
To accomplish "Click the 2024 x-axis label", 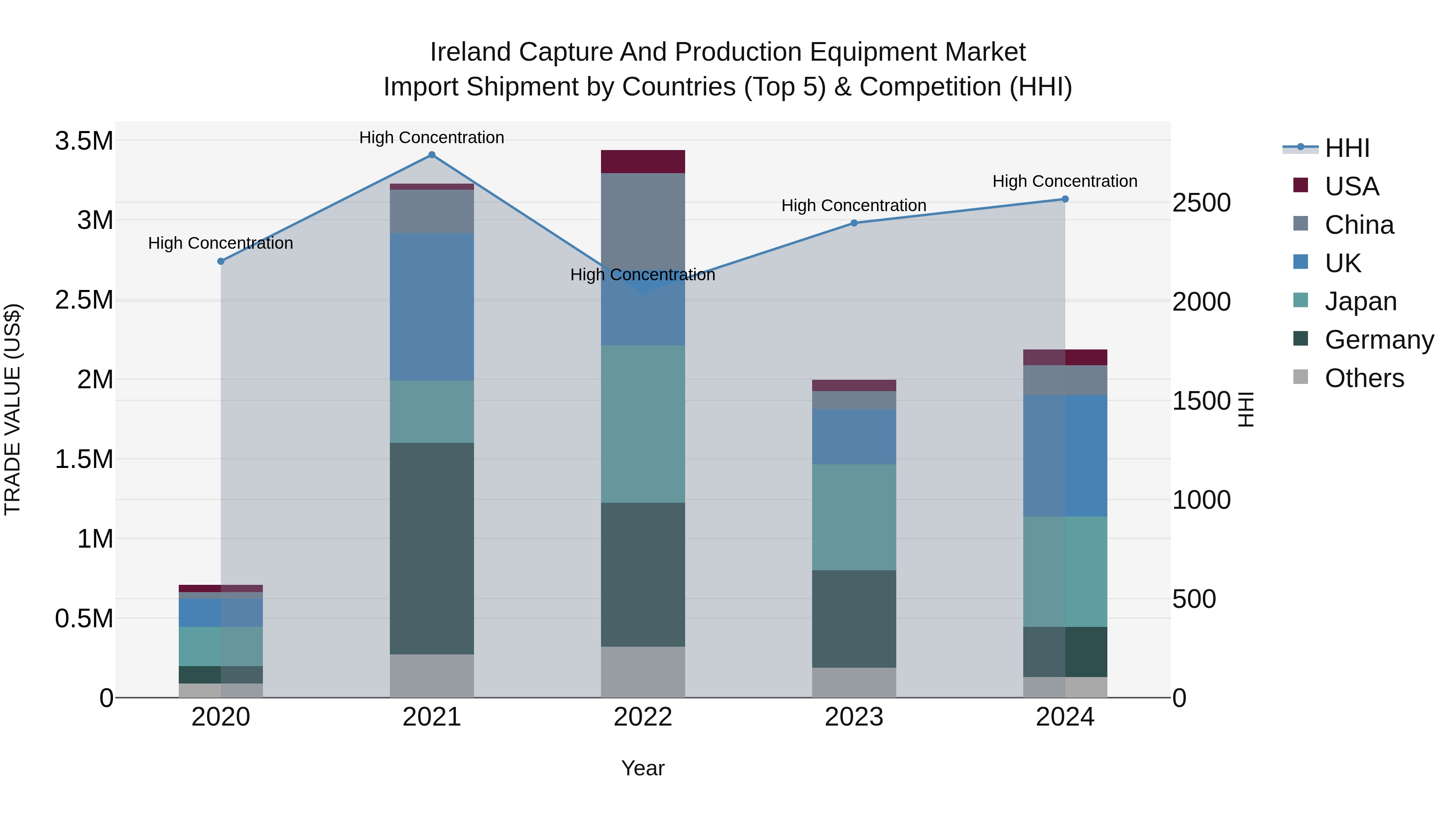I will [1065, 717].
